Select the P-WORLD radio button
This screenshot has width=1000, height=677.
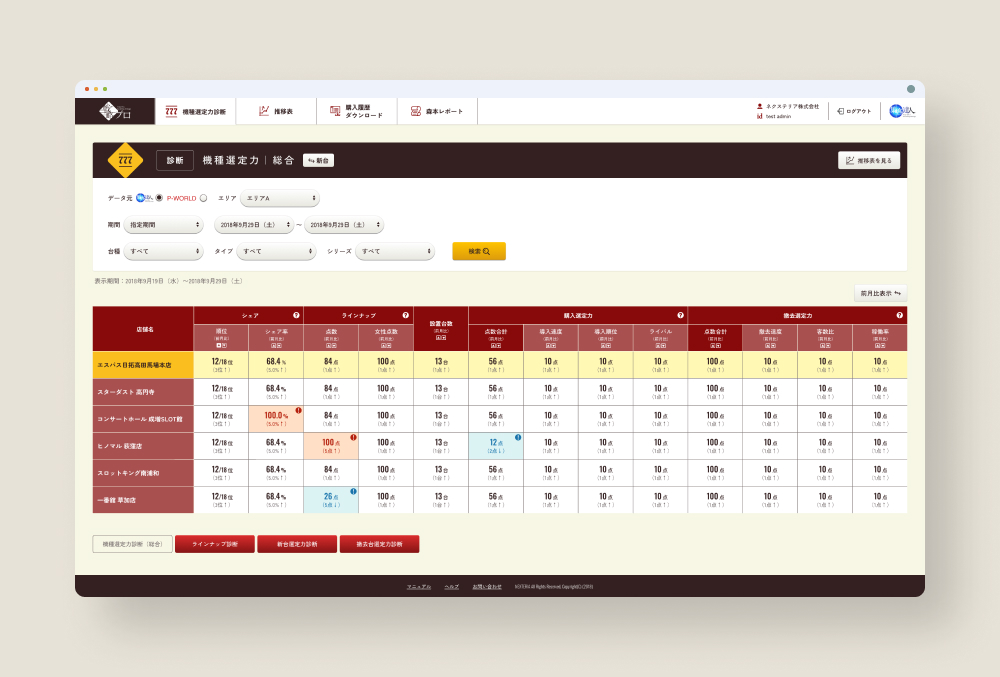click(203, 198)
